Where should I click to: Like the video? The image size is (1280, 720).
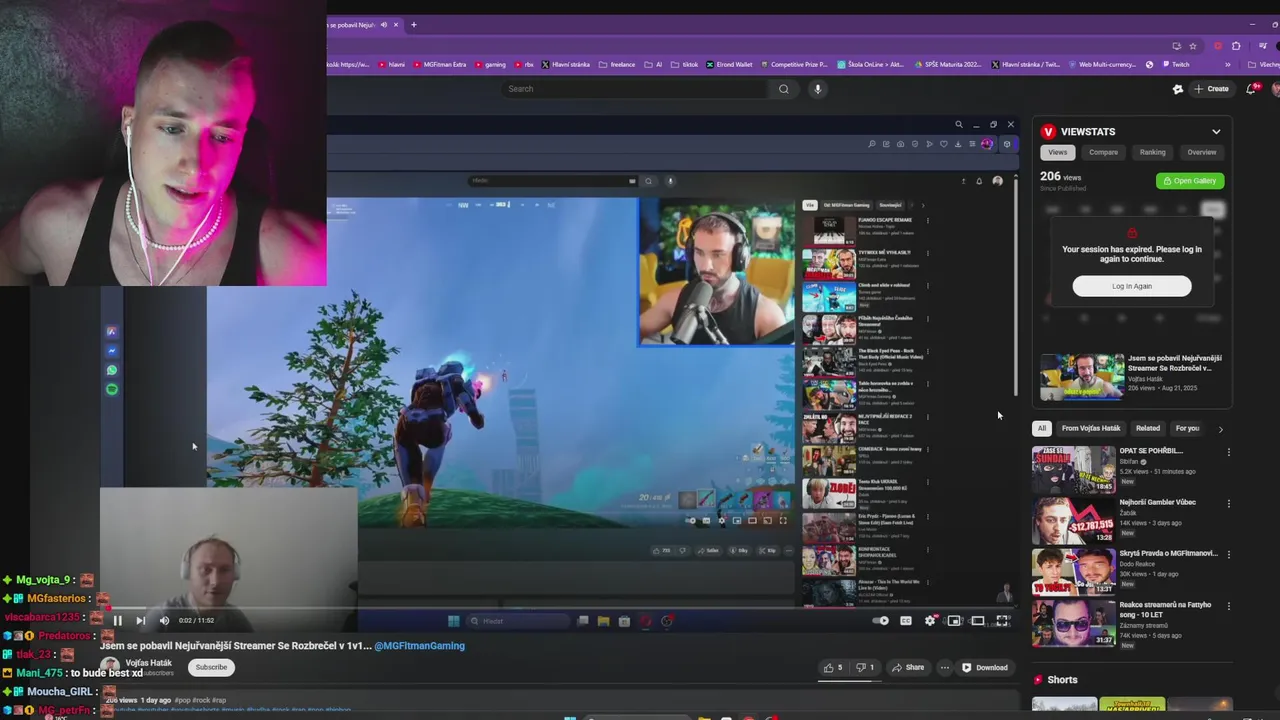832,667
